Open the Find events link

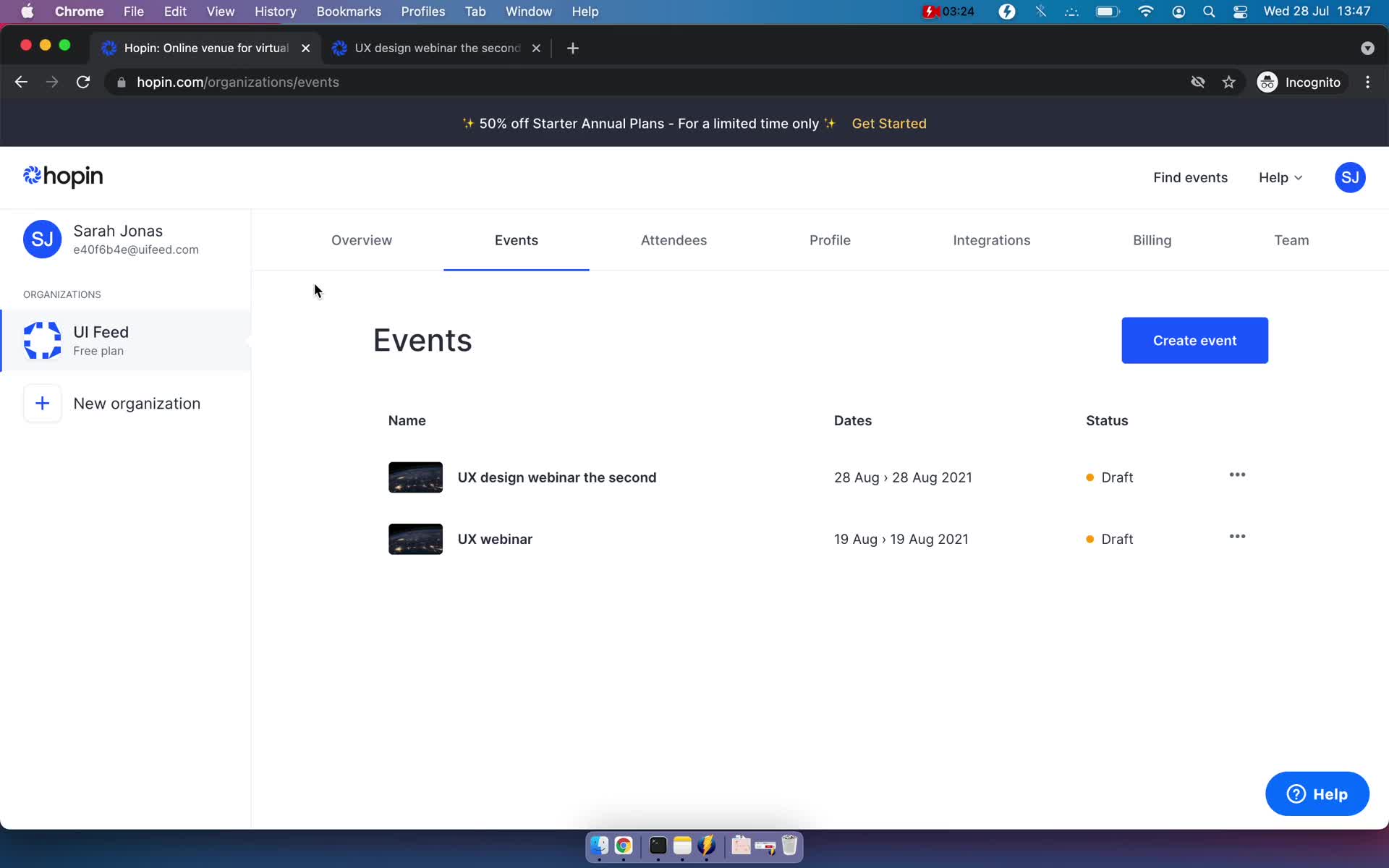[1190, 177]
